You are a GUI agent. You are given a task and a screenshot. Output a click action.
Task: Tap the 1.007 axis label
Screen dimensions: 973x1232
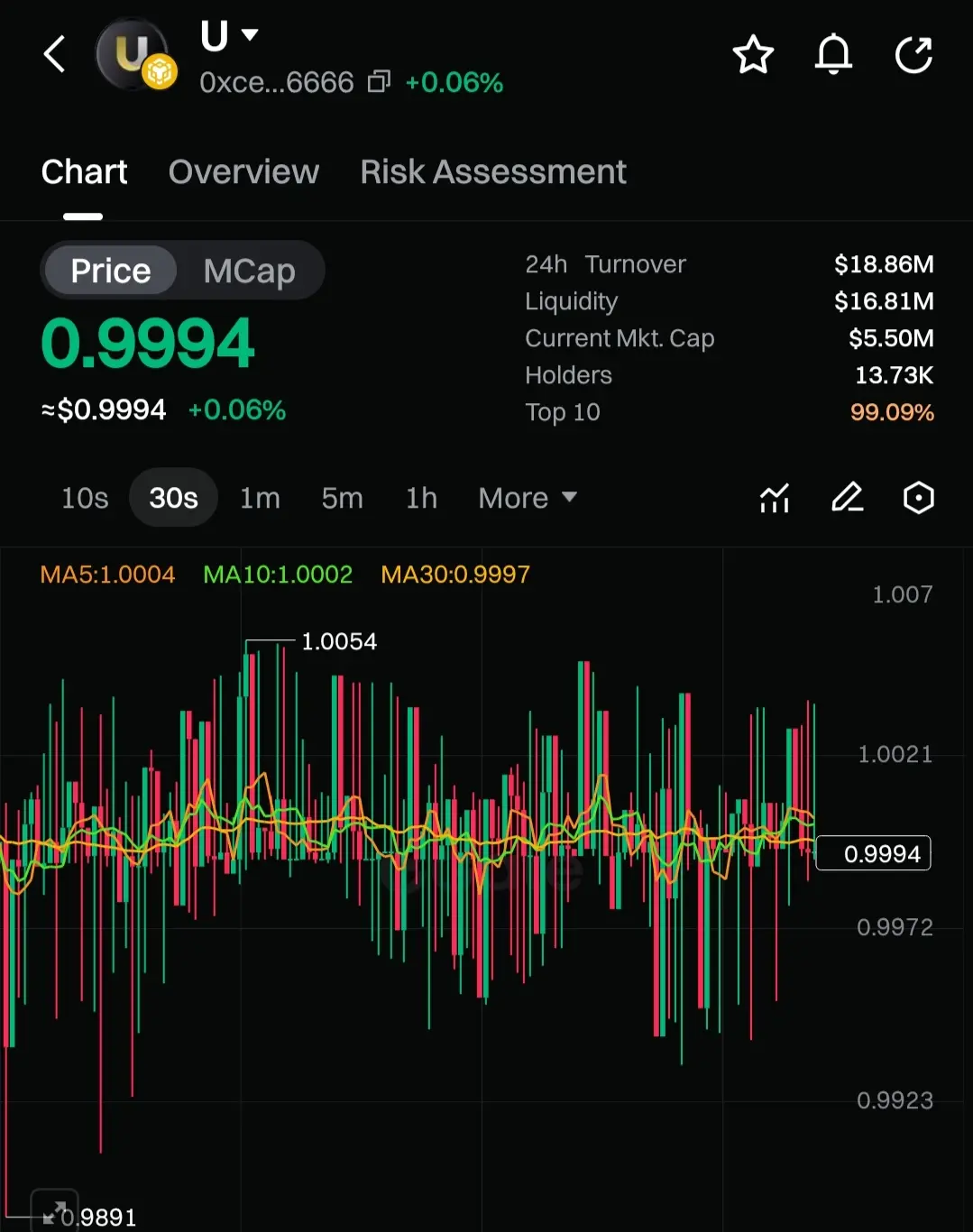[902, 594]
